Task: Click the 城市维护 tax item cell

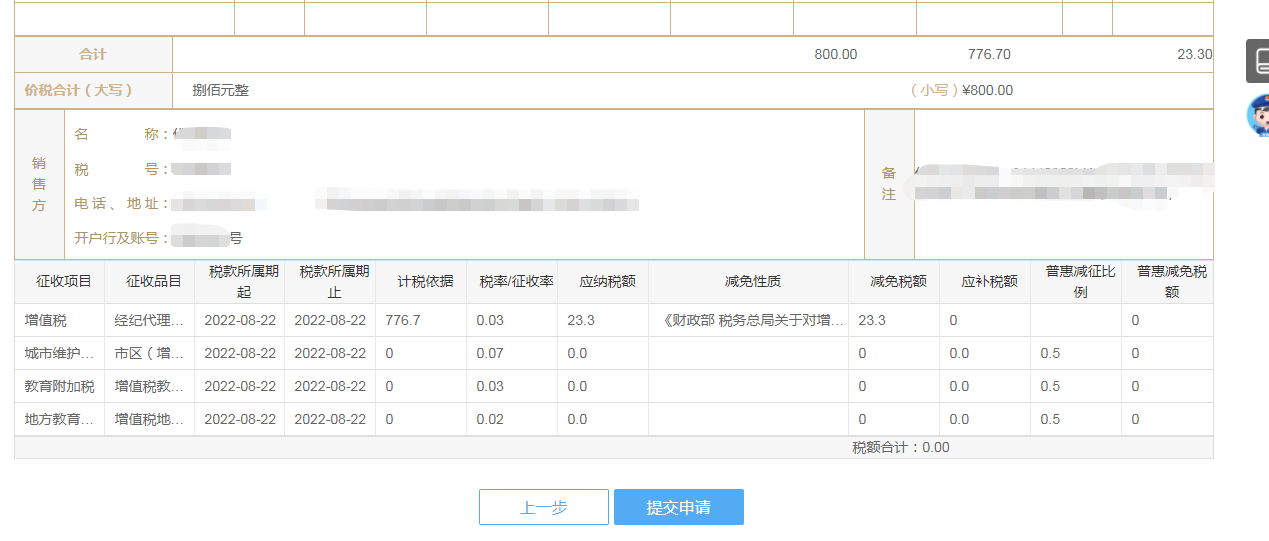Action: click(60, 353)
